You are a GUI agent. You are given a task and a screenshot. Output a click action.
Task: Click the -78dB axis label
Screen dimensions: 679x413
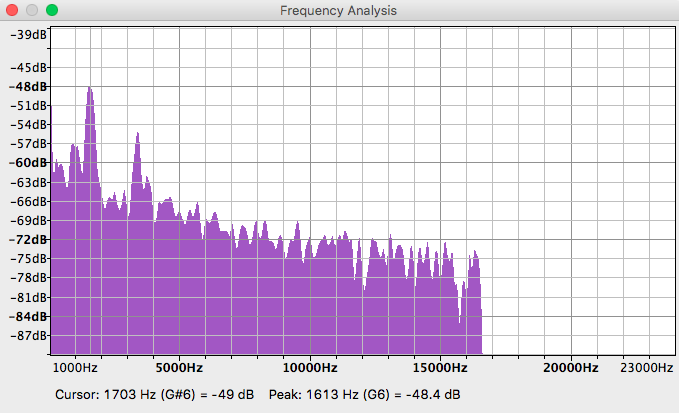[x=28, y=277]
